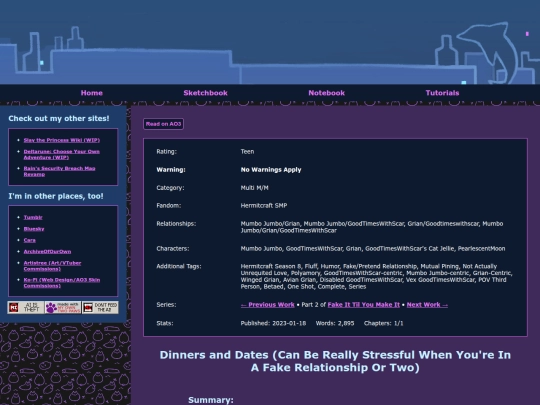This screenshot has width=540, height=405.
Task: Click the 'Summary:' heading
Action: tap(211, 400)
